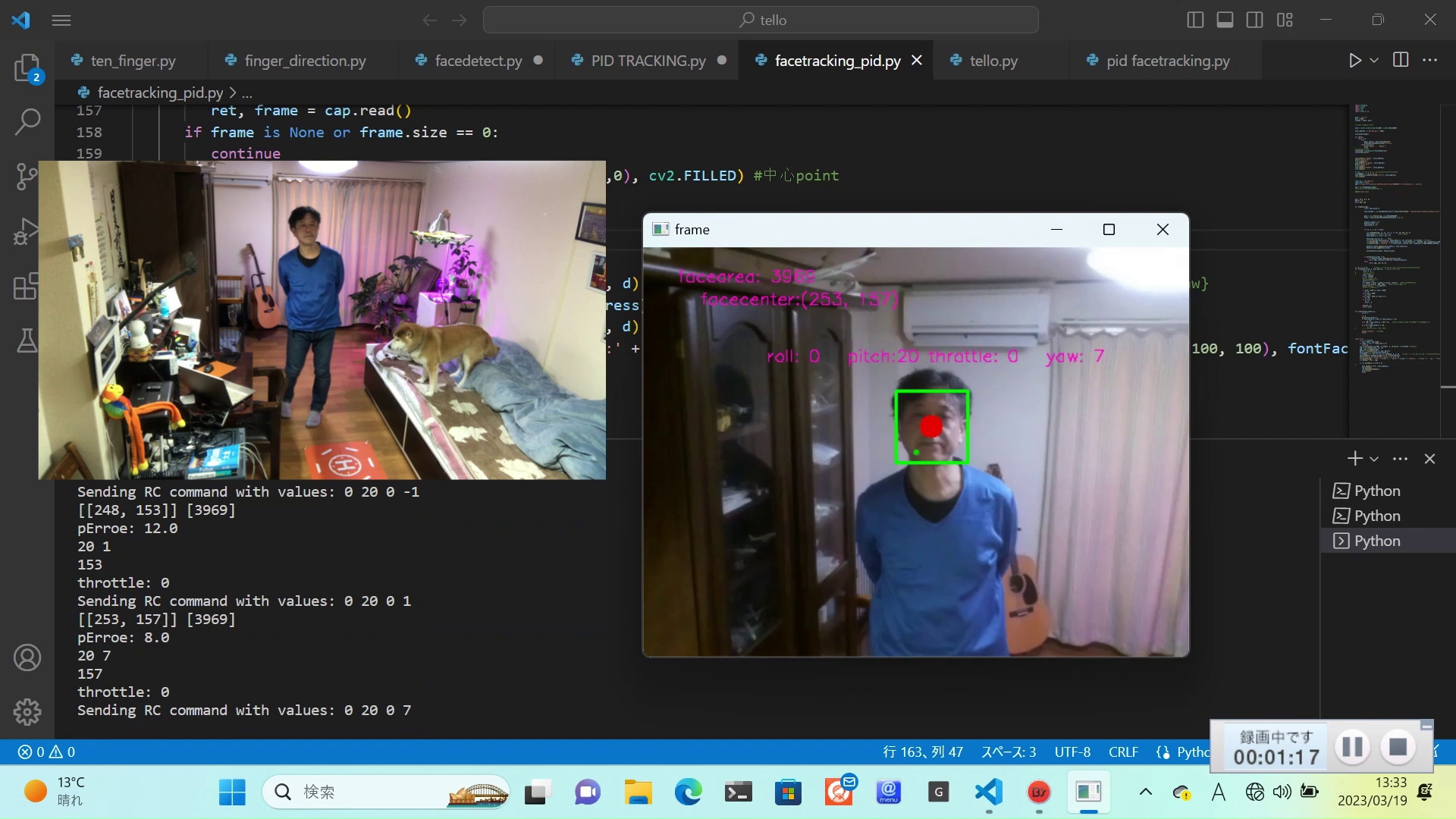
Task: Open the Source Control view
Action: [x=27, y=176]
